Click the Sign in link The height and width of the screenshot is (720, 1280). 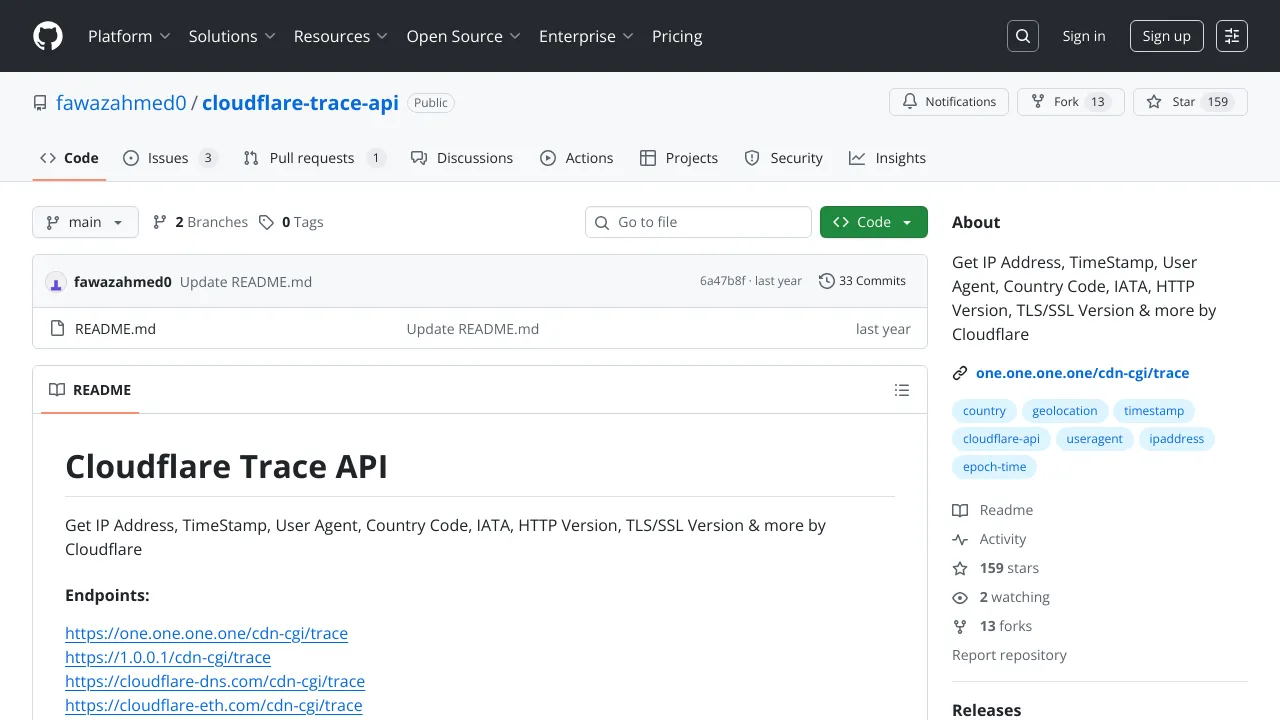tap(1084, 36)
